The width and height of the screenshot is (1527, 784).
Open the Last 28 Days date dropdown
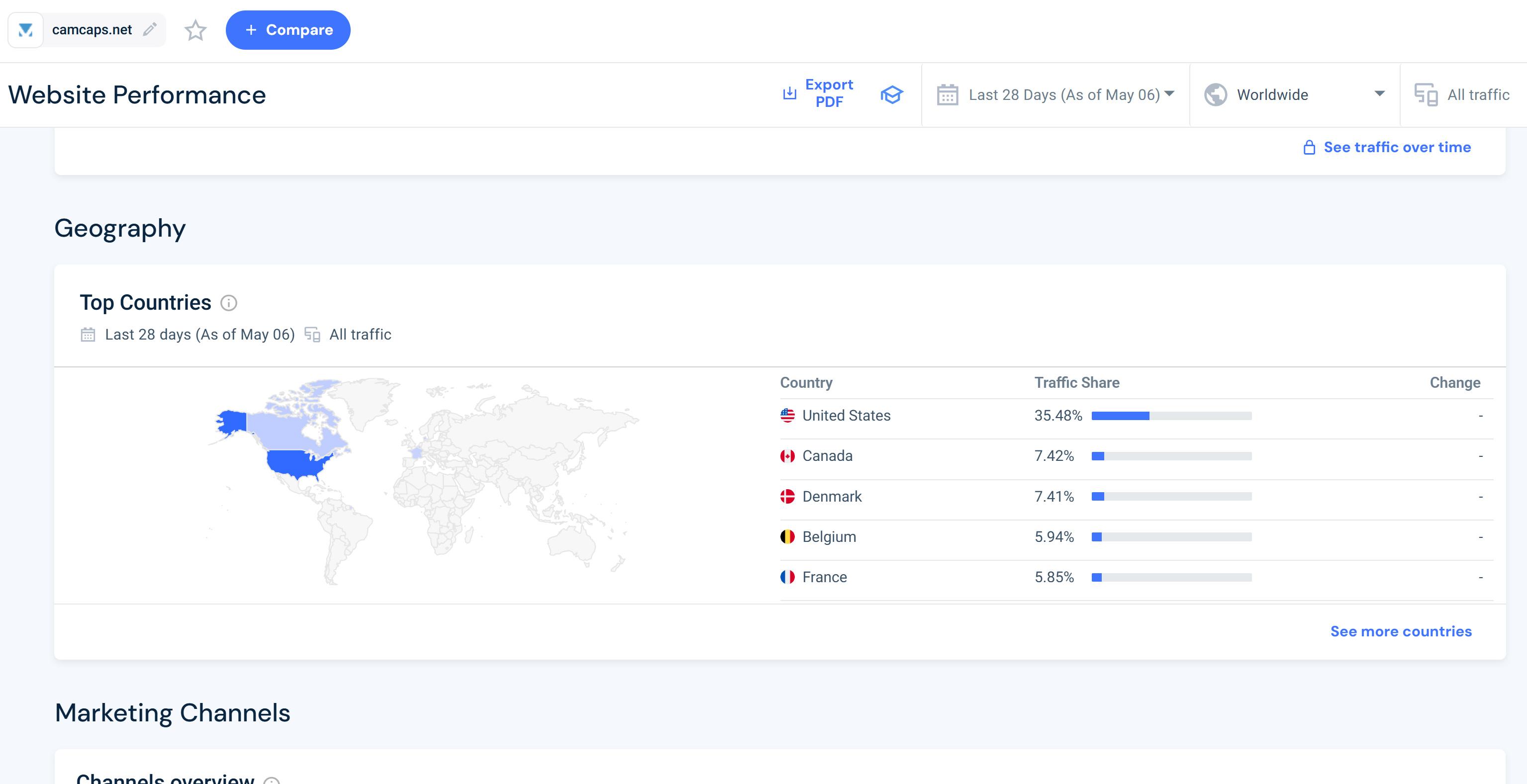1064,95
